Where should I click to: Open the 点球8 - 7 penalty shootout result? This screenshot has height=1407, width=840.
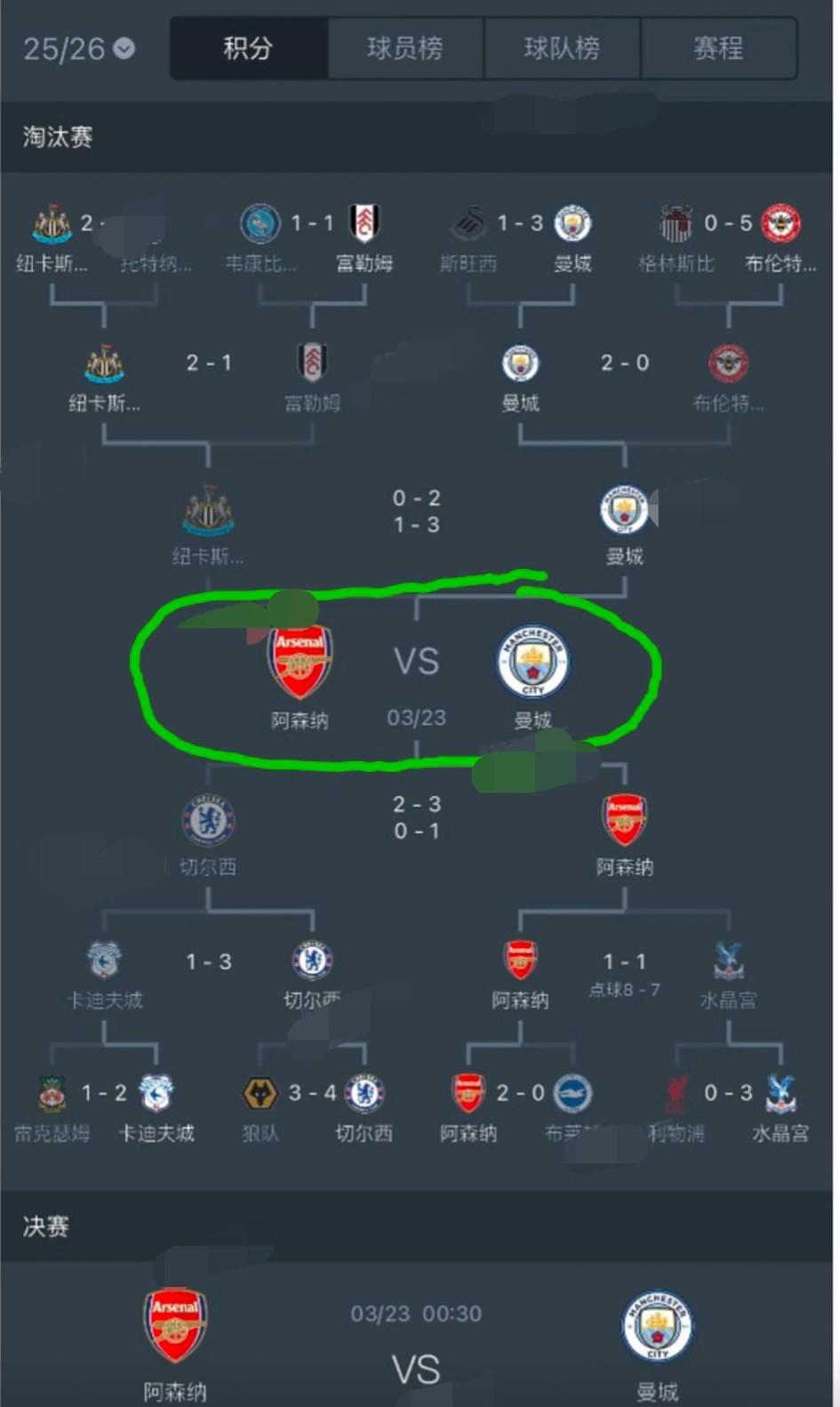[x=624, y=990]
